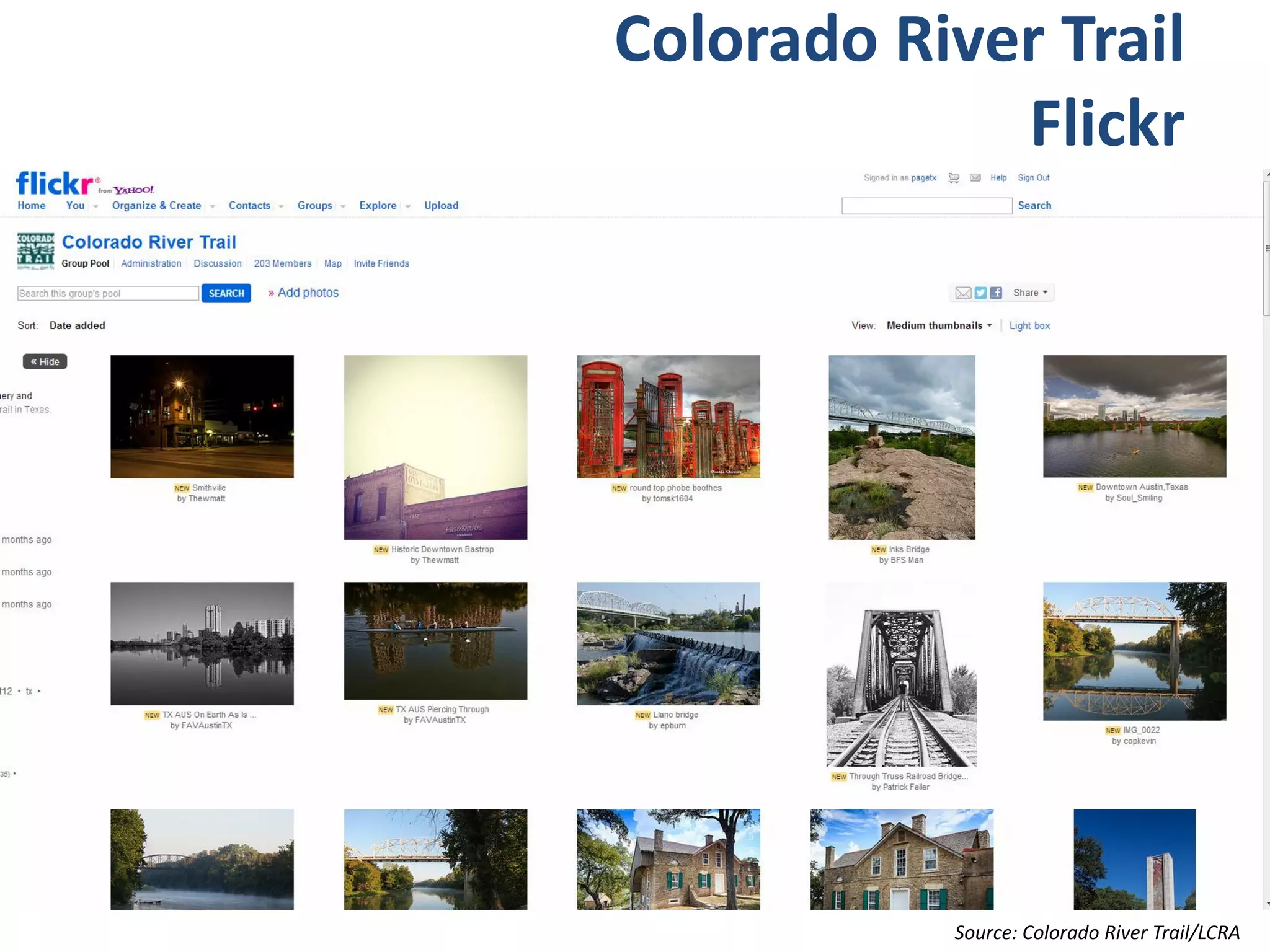Open the Discussion tab
Image resolution: width=1270 pixels, height=952 pixels.
click(218, 263)
